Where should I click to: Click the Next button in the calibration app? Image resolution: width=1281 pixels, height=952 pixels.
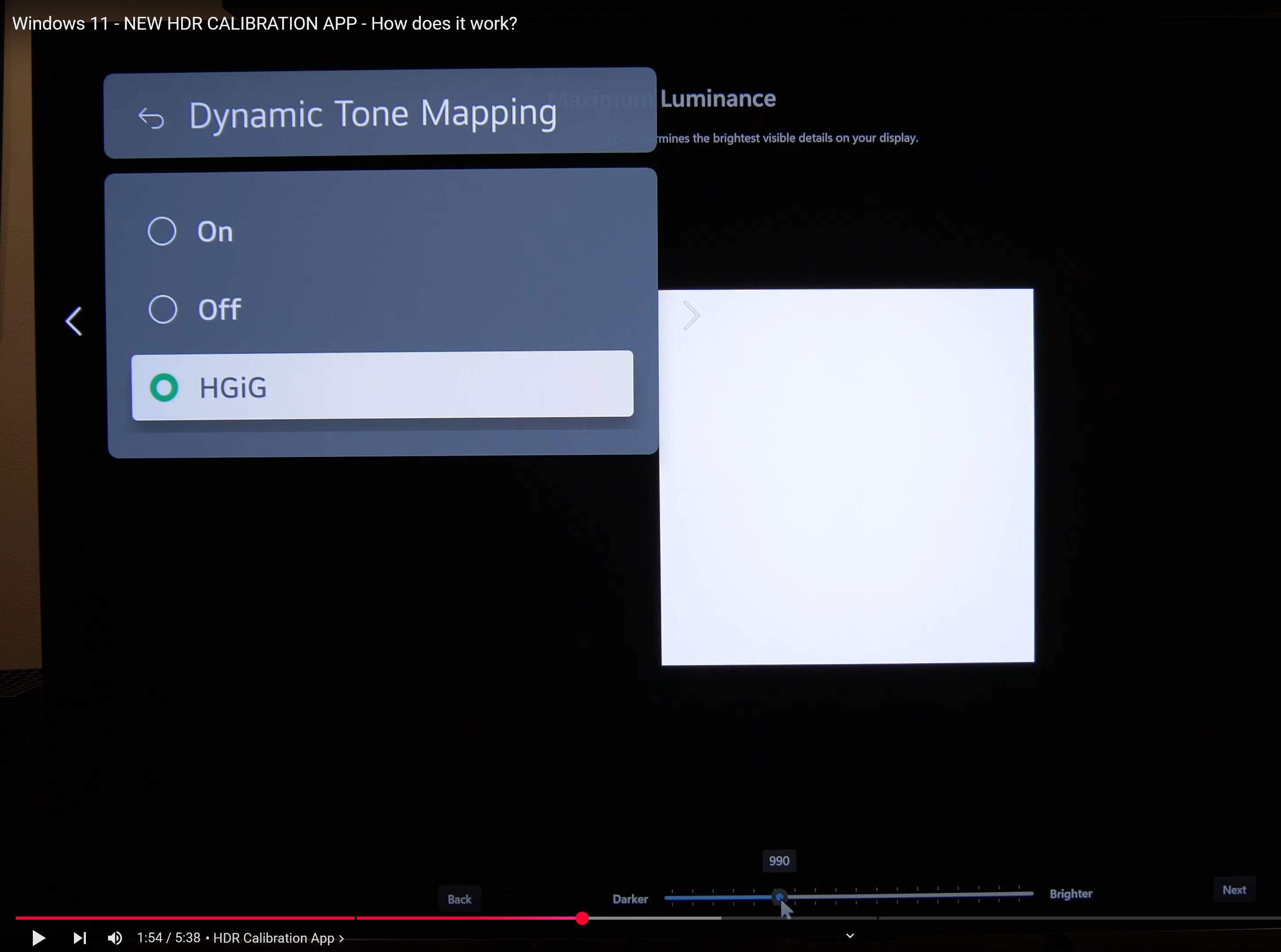[1235, 890]
